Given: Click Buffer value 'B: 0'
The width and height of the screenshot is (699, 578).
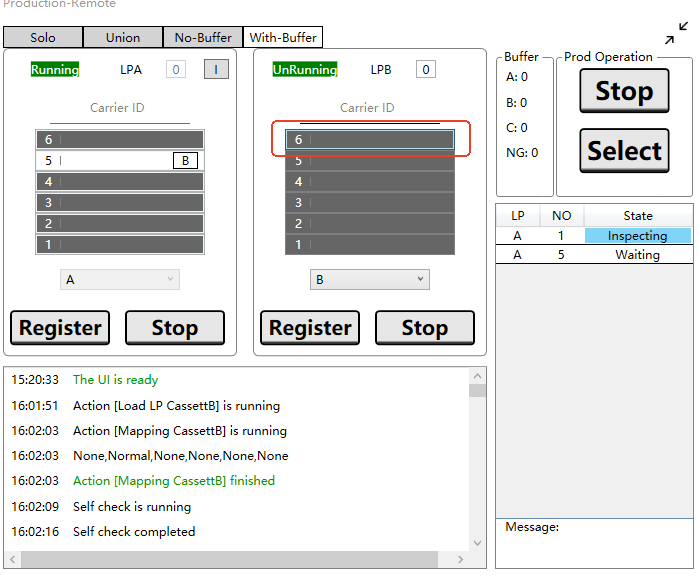Looking at the screenshot, I should tap(516, 103).
